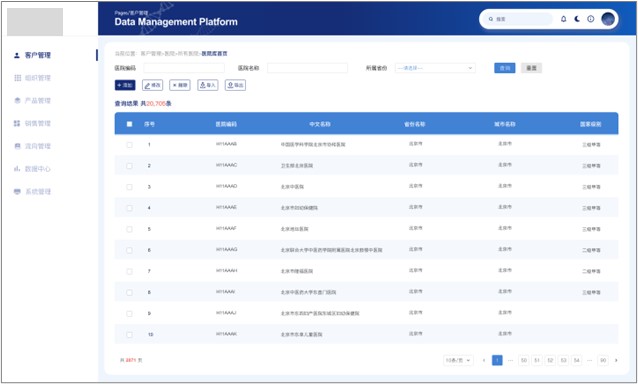Click the 城市名称 column header

coord(505,124)
